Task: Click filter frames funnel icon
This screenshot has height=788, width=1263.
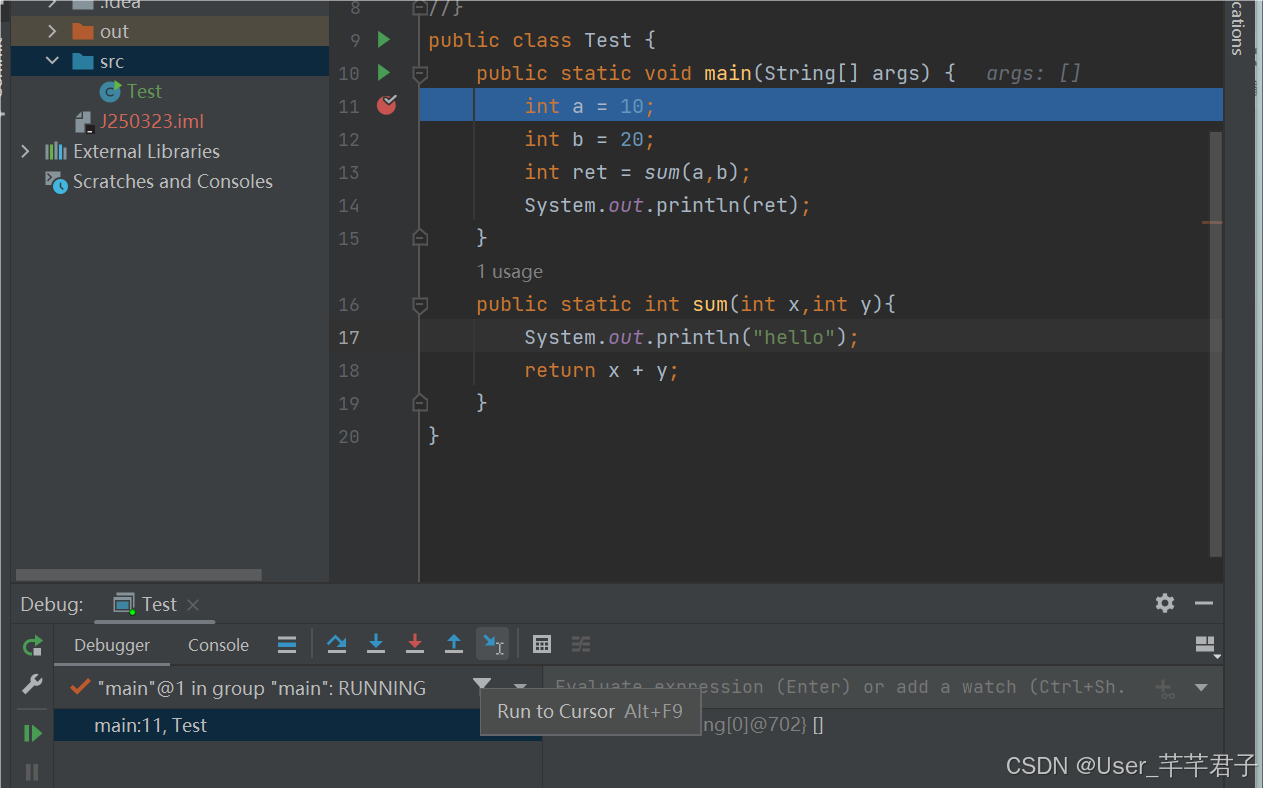Action: click(482, 686)
